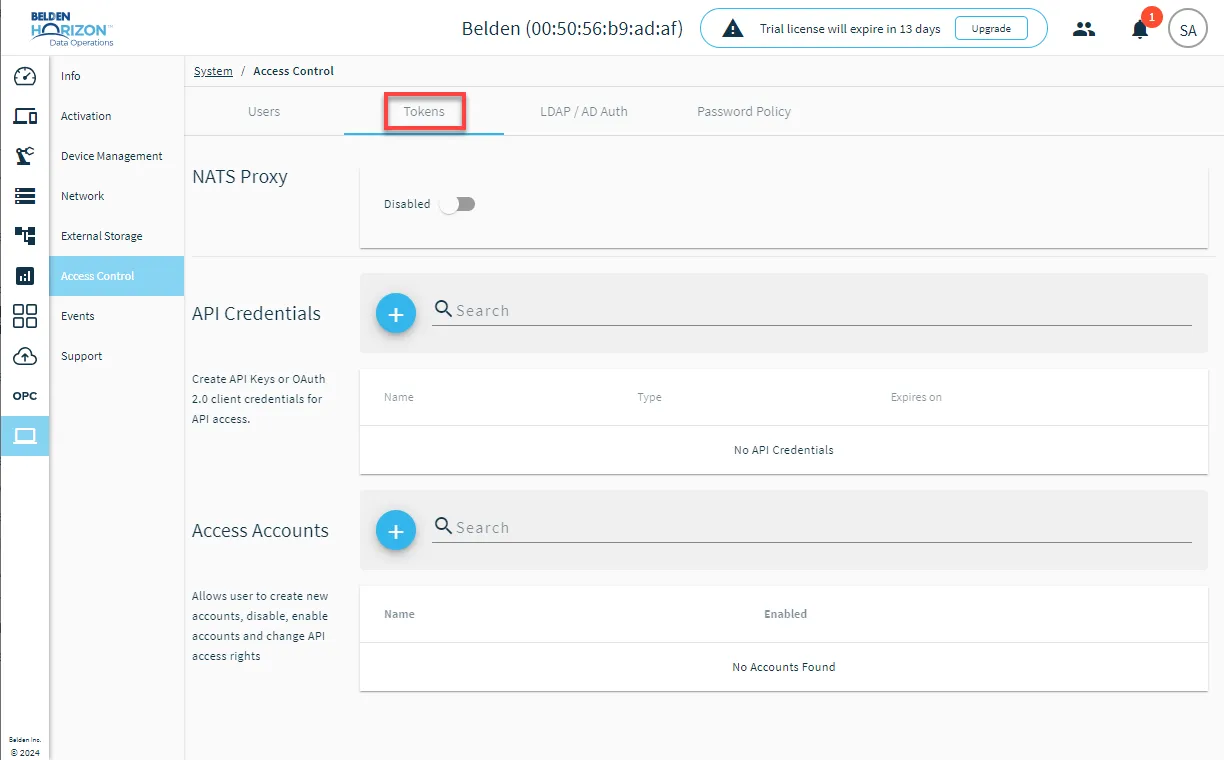Open External Storage menu item

[116, 236]
